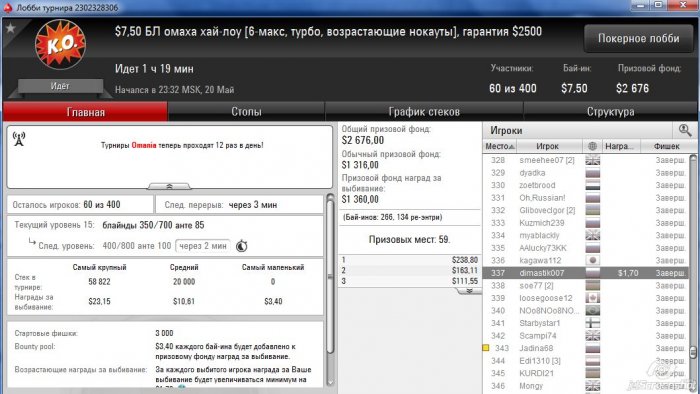
Task: Sort by Игрок column header
Action: pyautogui.click(x=548, y=146)
